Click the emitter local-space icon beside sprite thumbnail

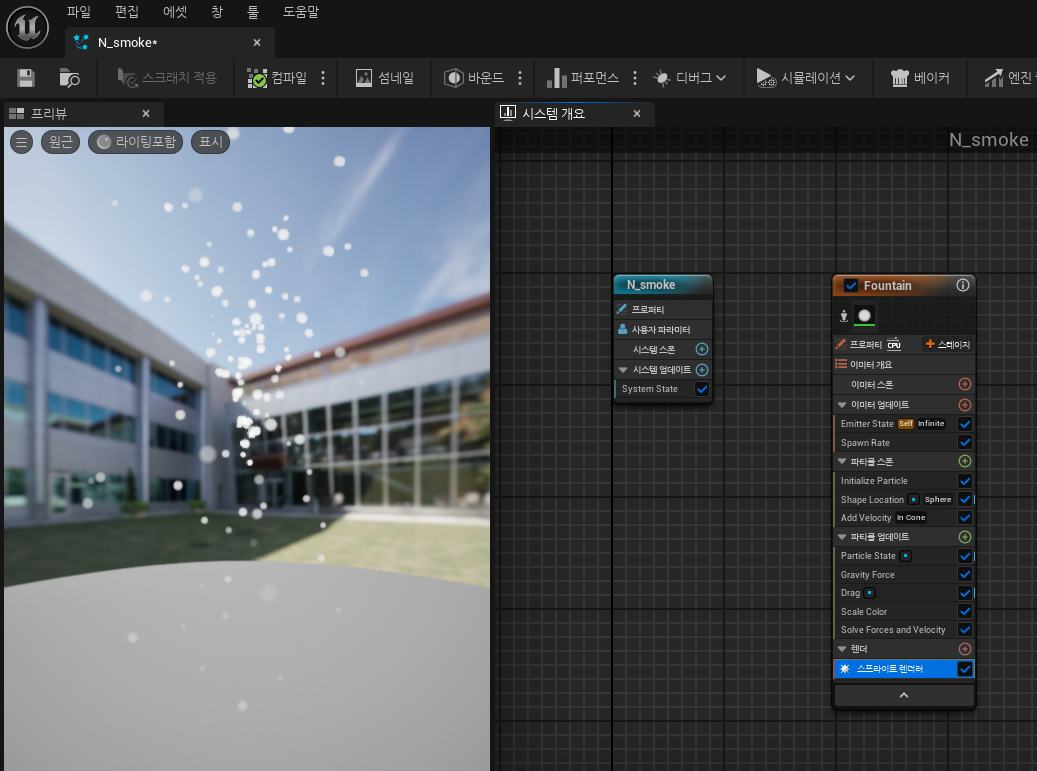point(844,315)
